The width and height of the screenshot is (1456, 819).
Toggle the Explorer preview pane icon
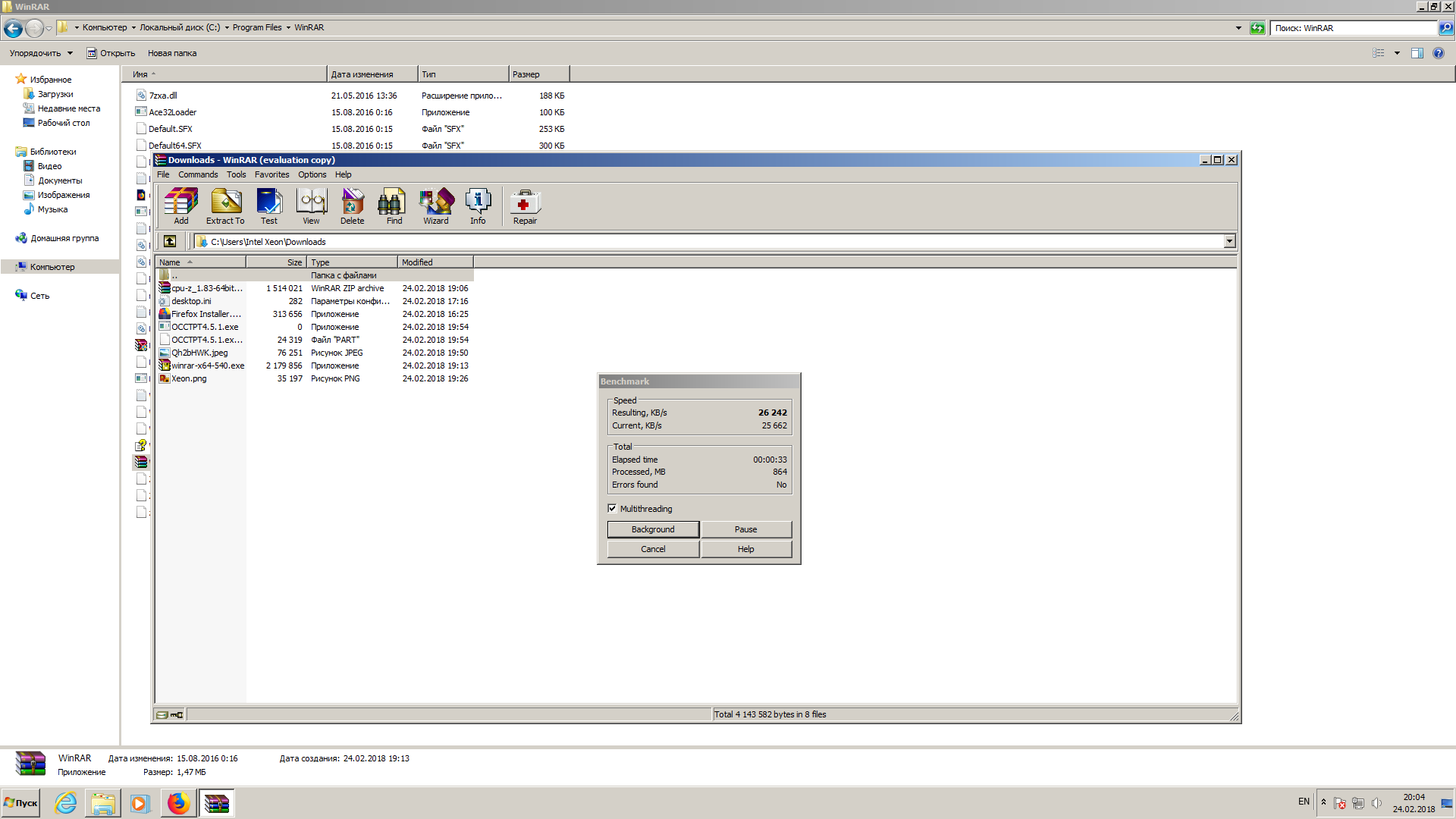tap(1417, 53)
